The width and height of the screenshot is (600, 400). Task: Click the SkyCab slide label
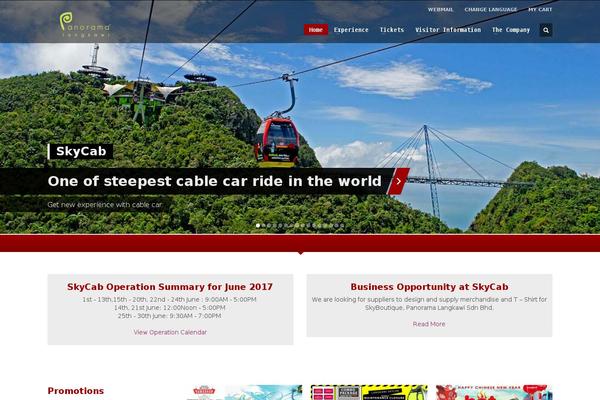pos(81,152)
